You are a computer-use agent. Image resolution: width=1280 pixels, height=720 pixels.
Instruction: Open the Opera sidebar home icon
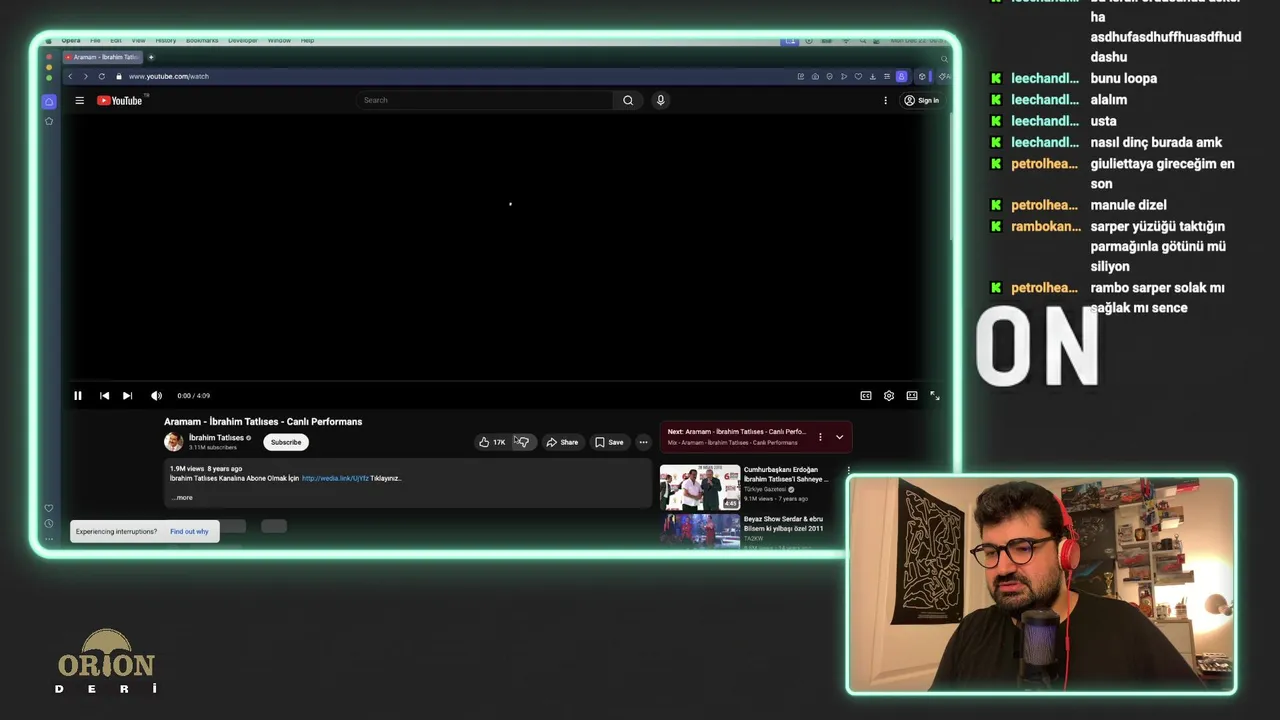49,101
